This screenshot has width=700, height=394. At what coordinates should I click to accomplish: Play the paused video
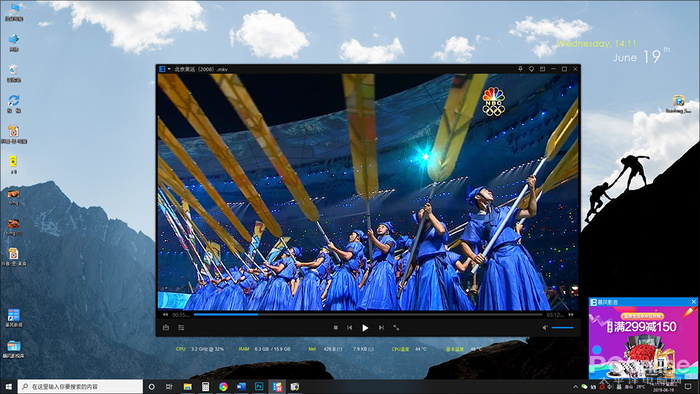(x=365, y=328)
